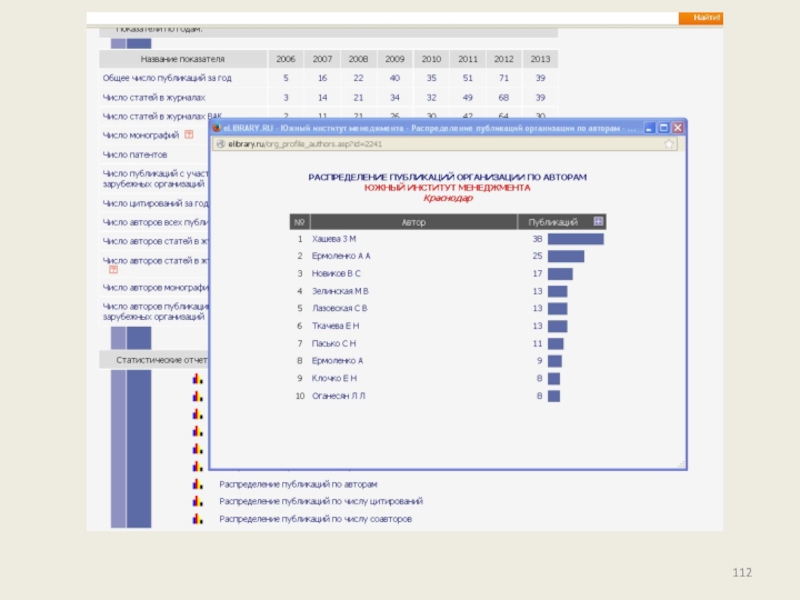Close the eLIBRARY popup window
This screenshot has height=600, width=800.
(678, 128)
